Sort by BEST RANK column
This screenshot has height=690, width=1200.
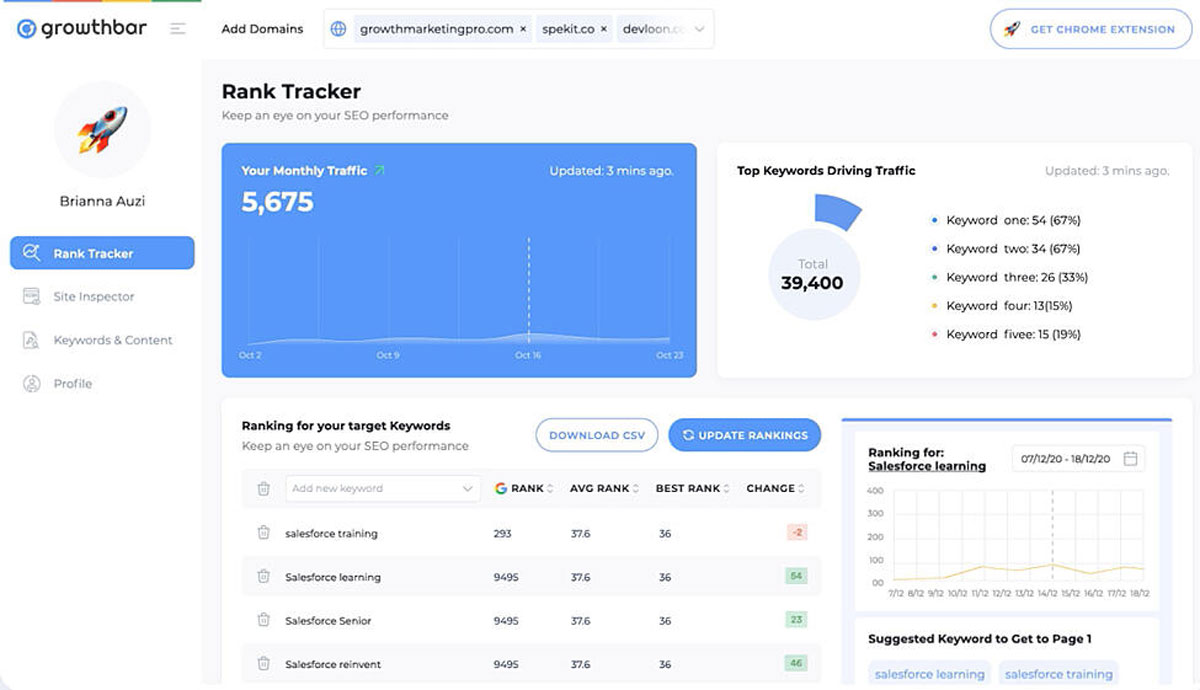tap(692, 489)
